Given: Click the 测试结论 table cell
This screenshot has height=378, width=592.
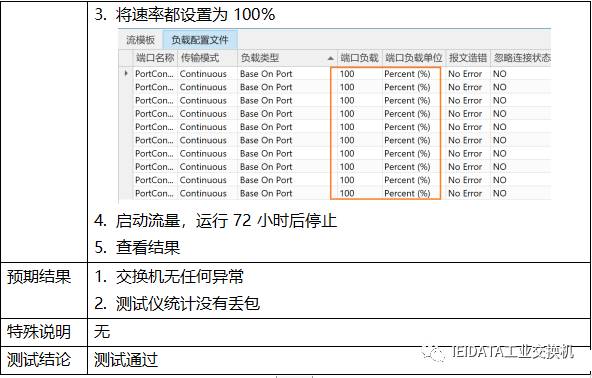Looking at the screenshot, I should tap(44, 360).
